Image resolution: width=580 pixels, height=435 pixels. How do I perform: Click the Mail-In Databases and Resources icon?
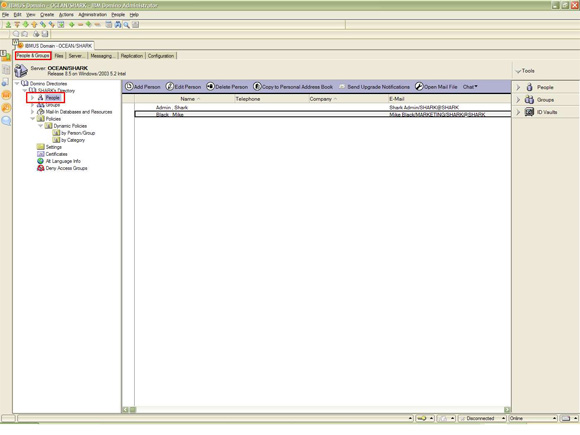tap(41, 112)
